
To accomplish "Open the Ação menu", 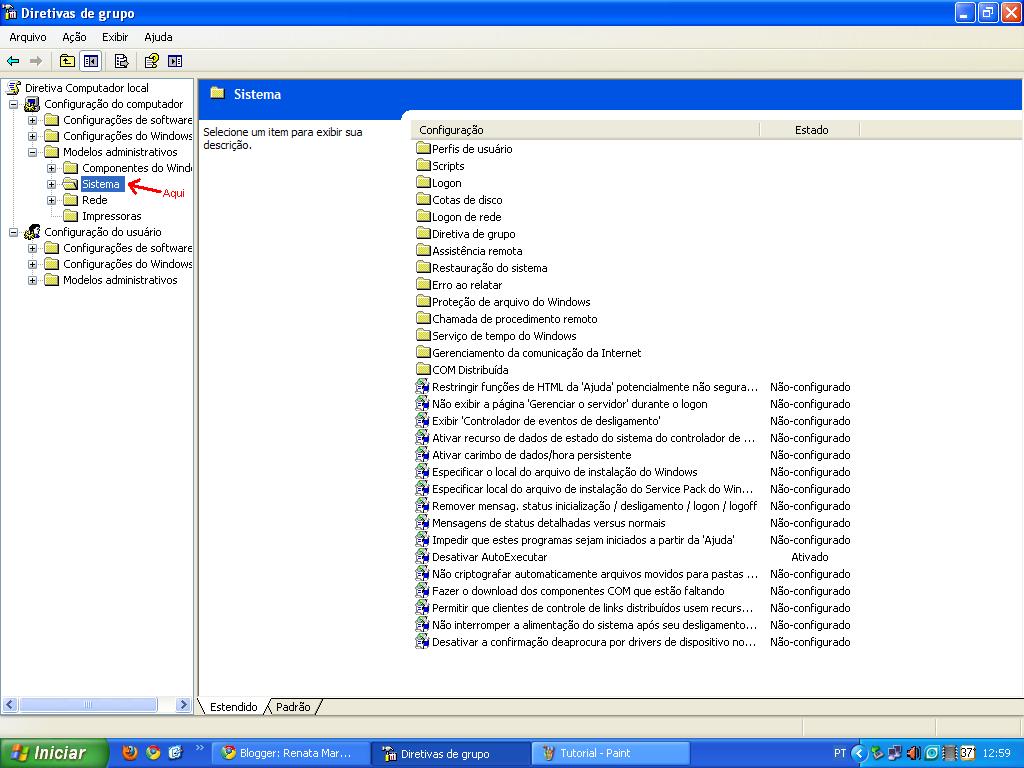I will coord(74,37).
